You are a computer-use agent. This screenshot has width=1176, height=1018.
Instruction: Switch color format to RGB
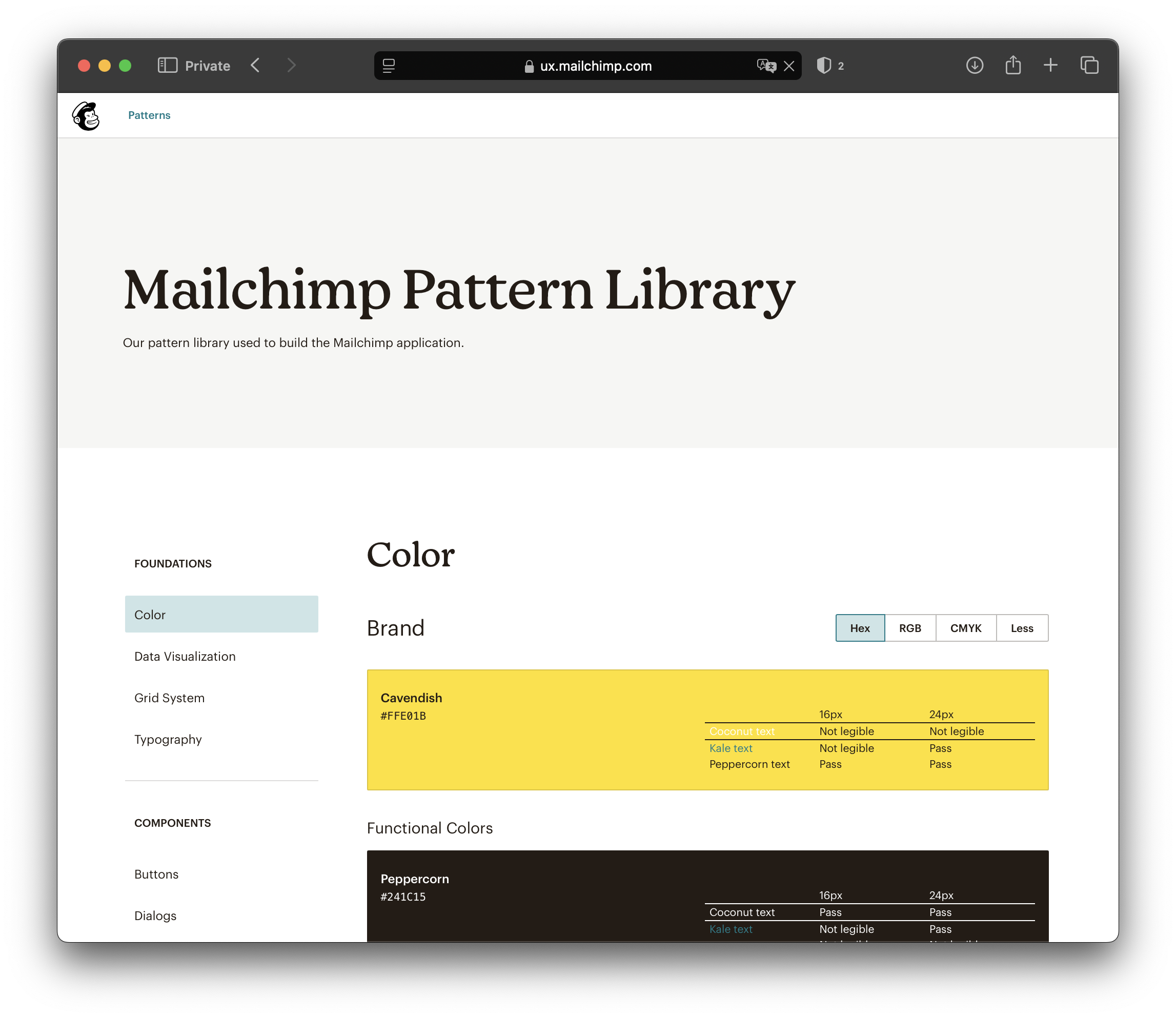point(909,628)
